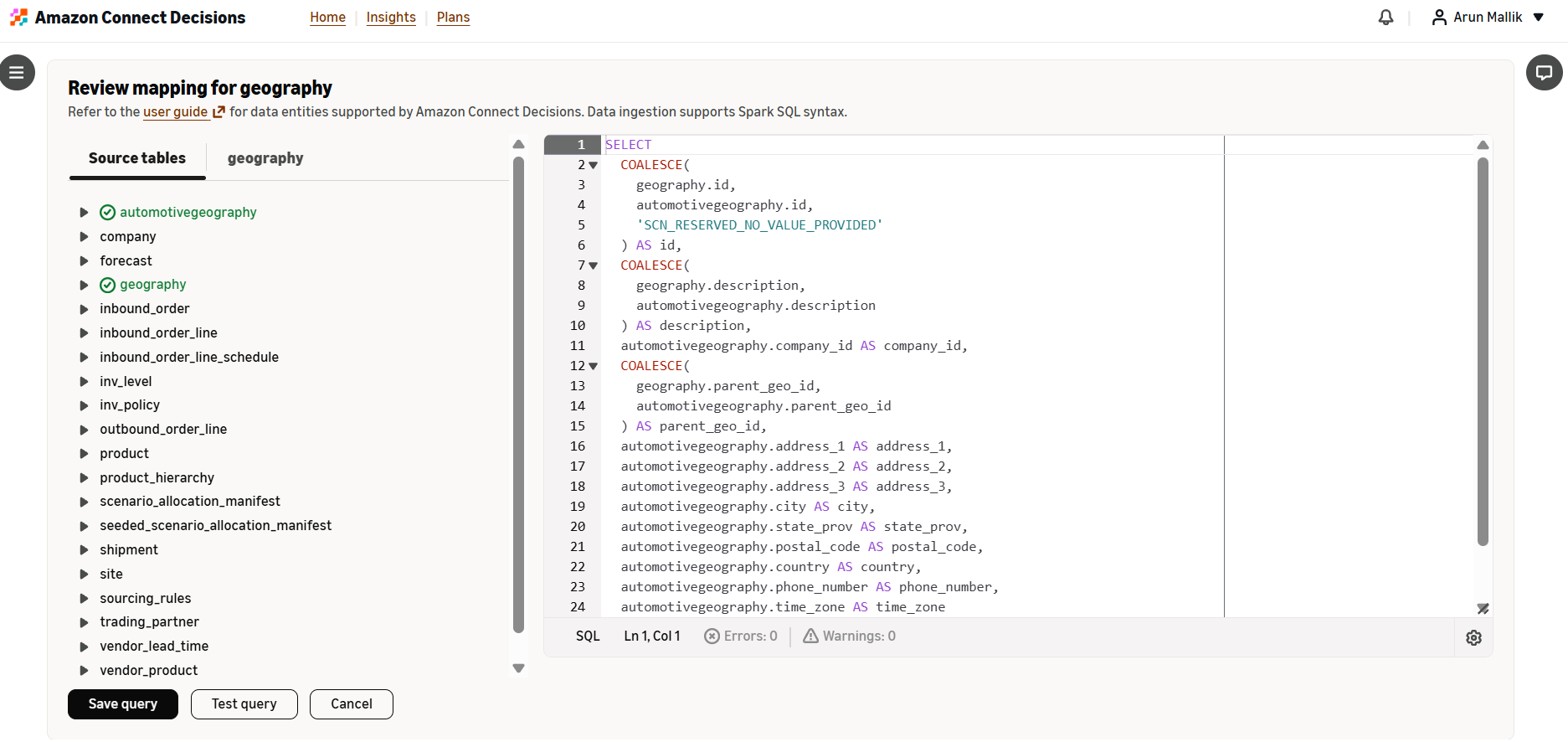Click the Warnings triangle icon
Screen dimensions: 1568x742
[810, 636]
